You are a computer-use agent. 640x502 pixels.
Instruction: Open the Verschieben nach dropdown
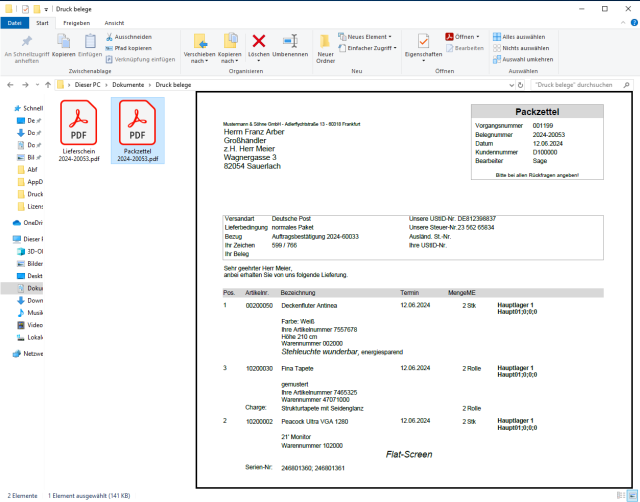pyautogui.click(x=200, y=62)
